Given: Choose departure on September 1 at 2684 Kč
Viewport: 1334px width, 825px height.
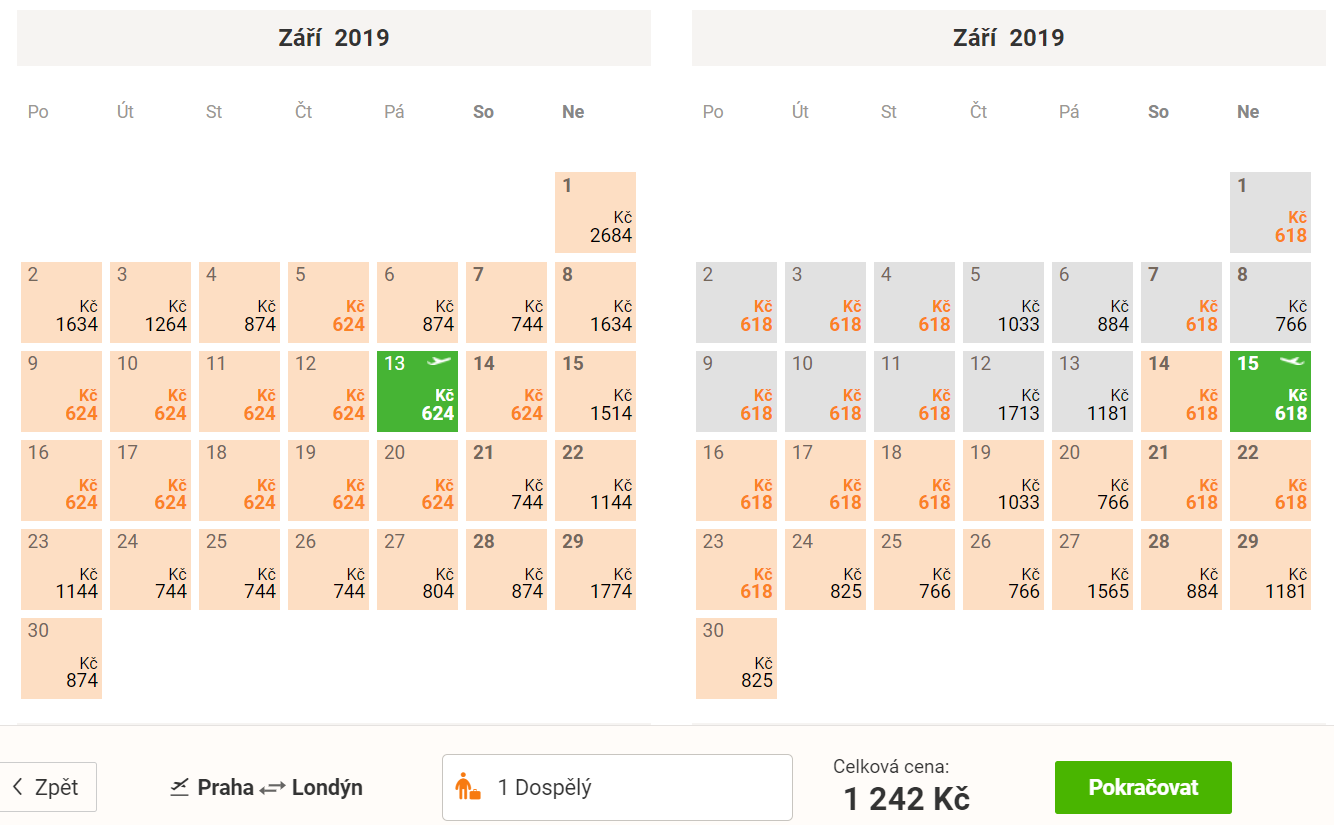Looking at the screenshot, I should click(x=596, y=213).
